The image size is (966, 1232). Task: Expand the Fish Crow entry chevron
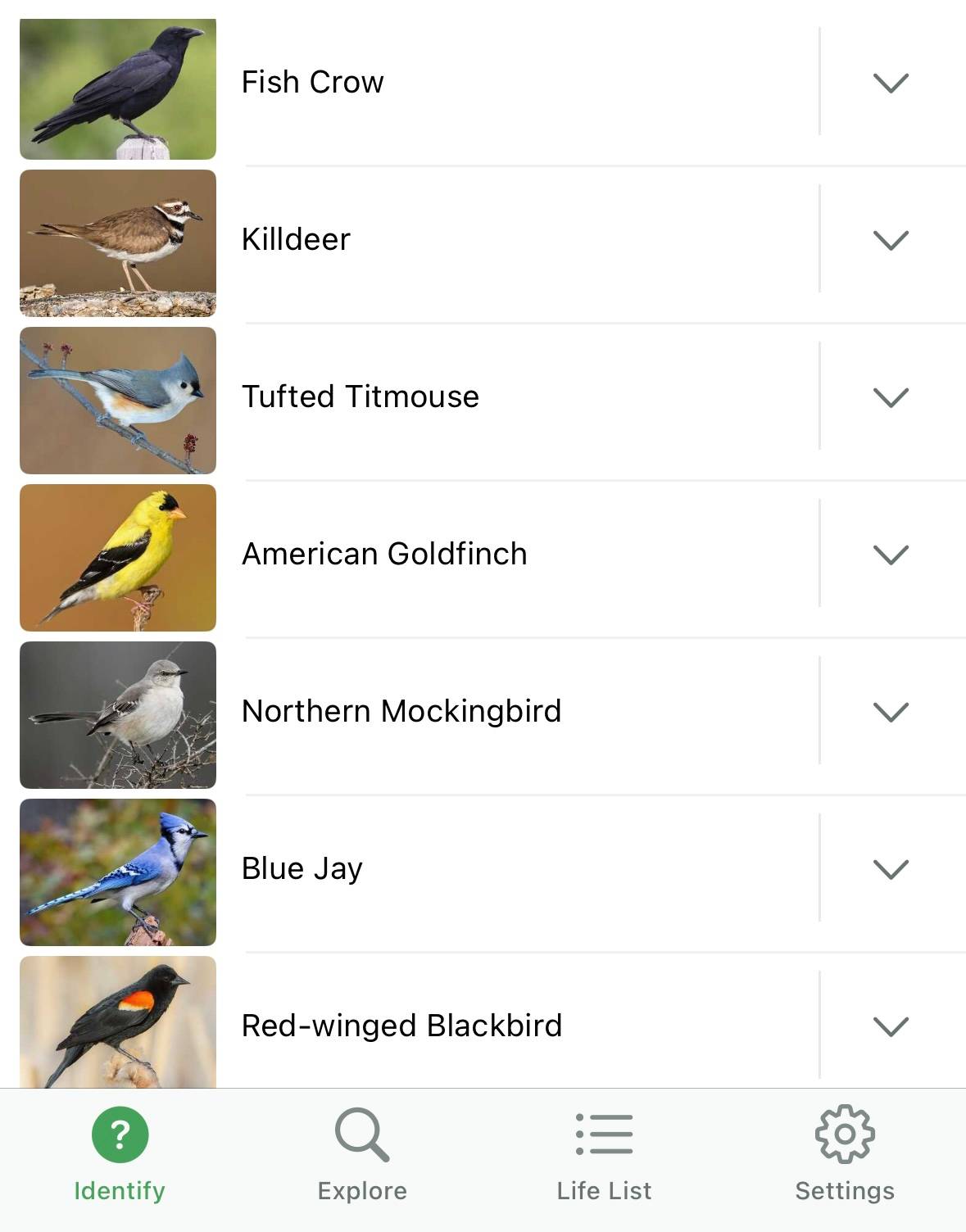tap(891, 83)
